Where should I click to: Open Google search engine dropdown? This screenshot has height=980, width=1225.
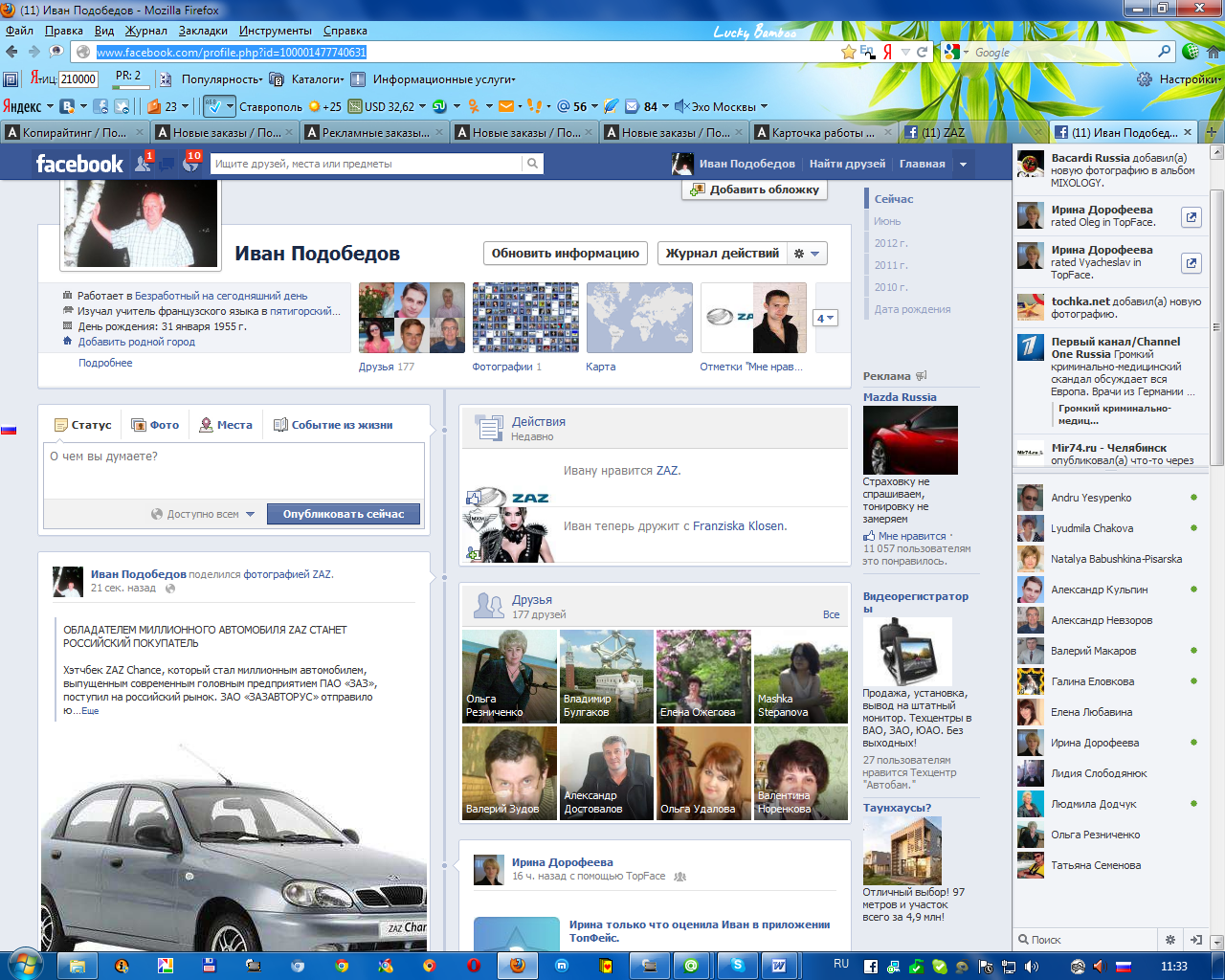click(x=956, y=53)
